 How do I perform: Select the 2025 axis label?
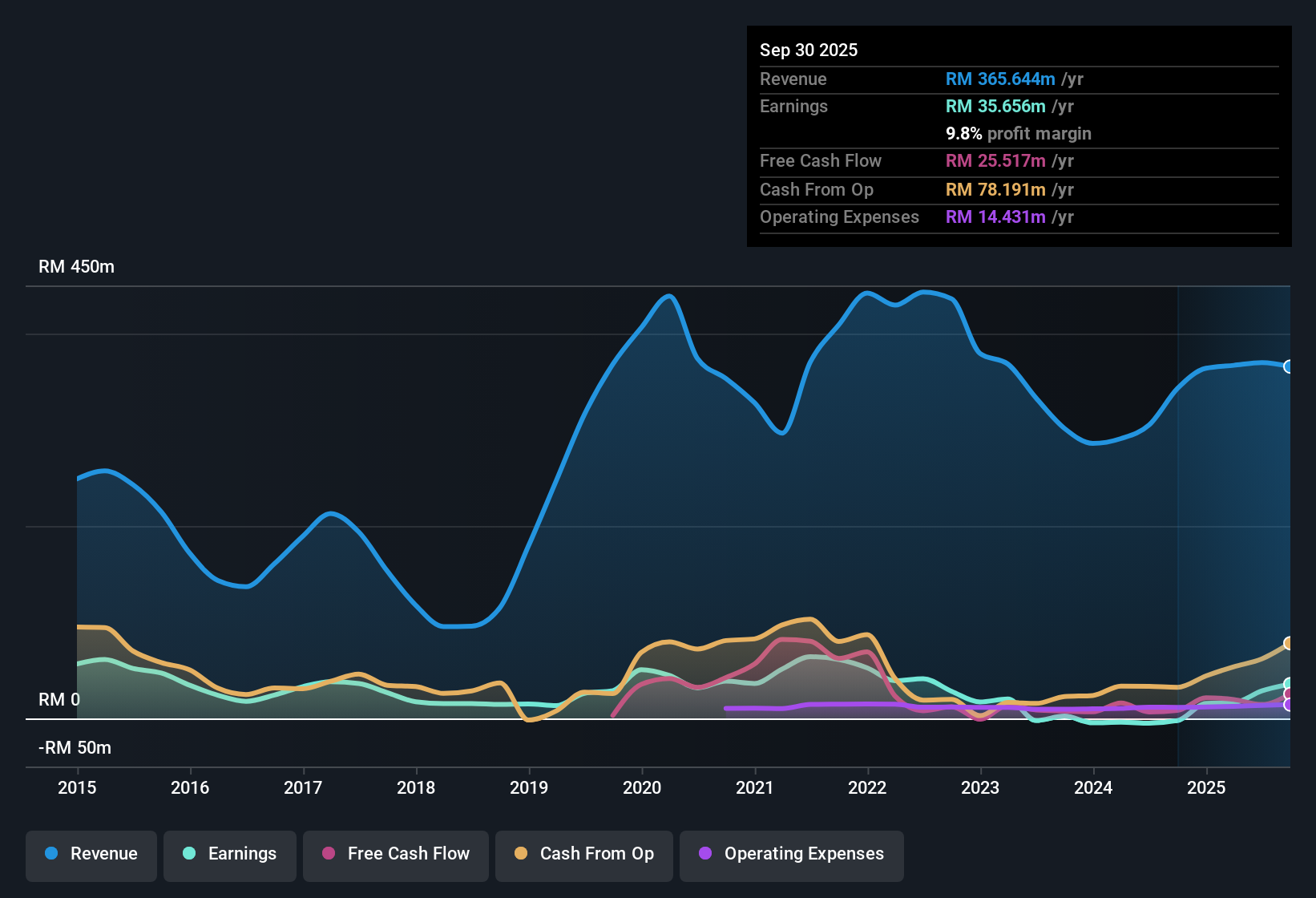(x=1207, y=788)
